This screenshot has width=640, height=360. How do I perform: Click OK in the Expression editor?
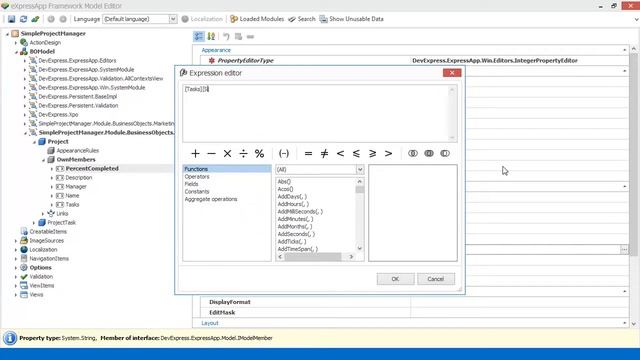395,279
